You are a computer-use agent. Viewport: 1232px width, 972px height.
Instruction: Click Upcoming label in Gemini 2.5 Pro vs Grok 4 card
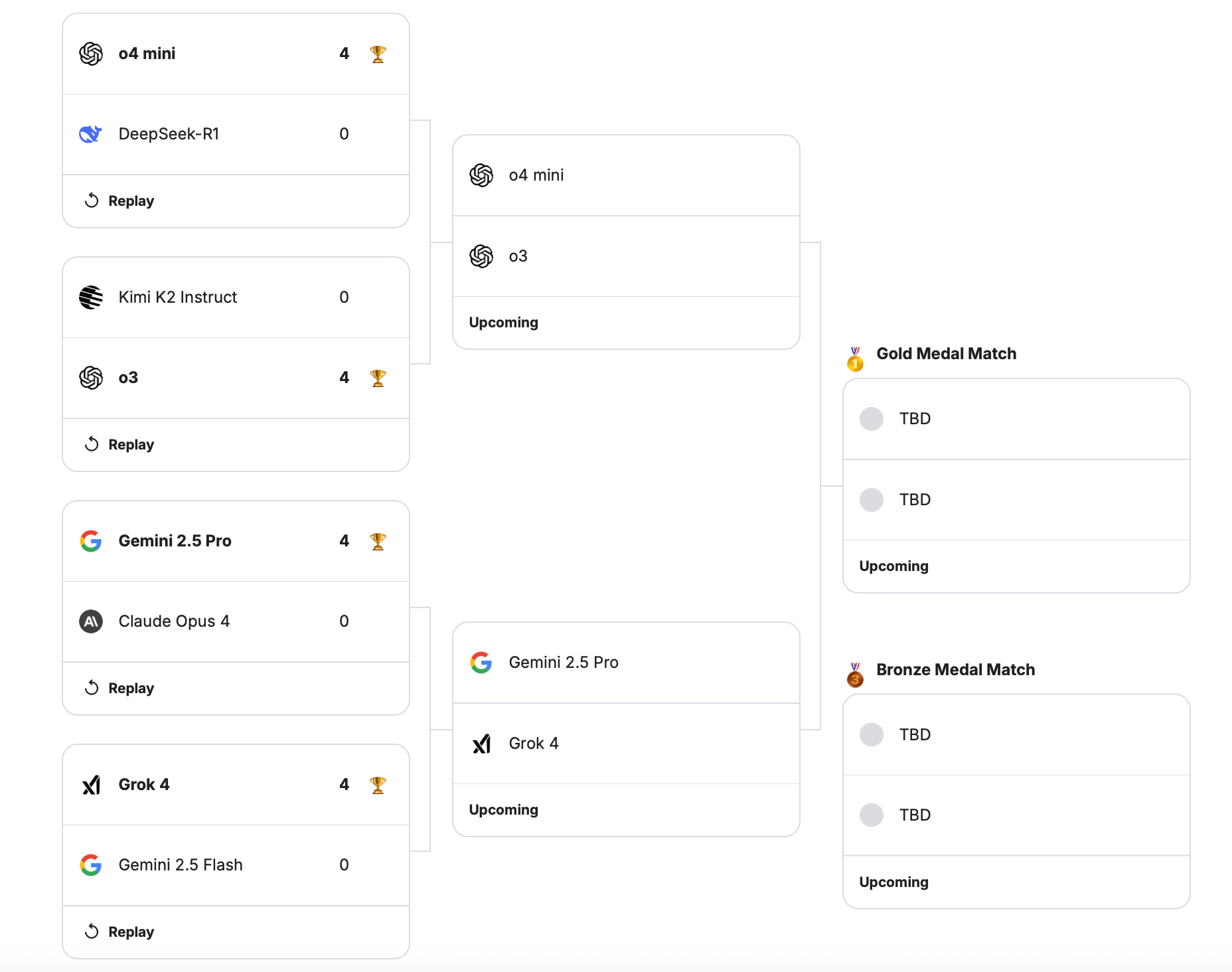point(504,810)
